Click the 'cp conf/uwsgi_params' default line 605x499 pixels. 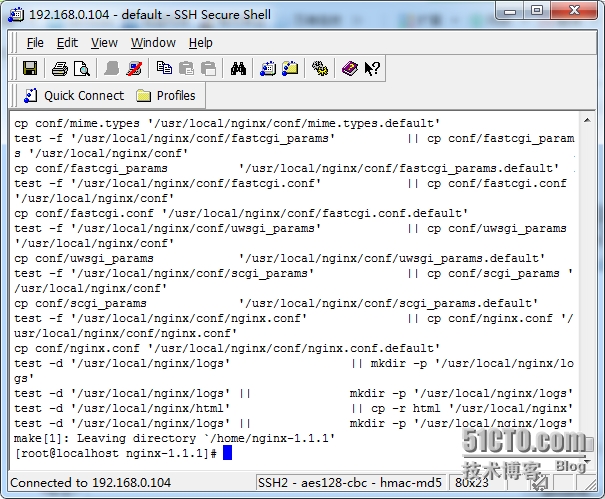click(280, 258)
